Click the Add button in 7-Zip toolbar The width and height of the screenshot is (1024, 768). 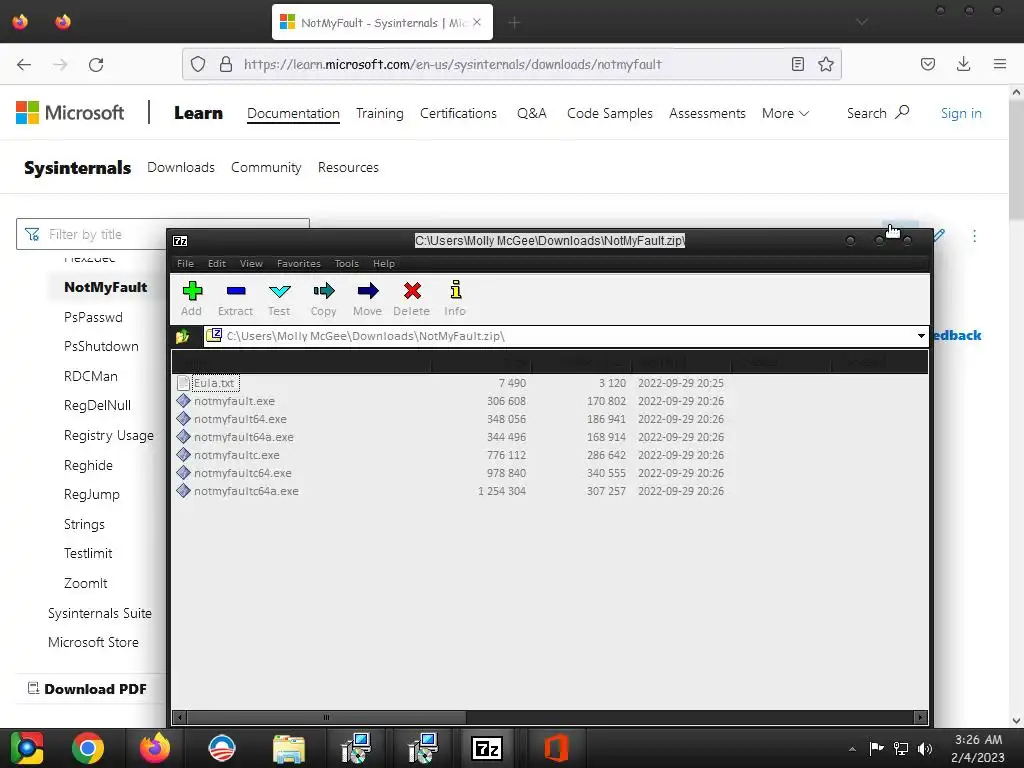click(x=192, y=298)
